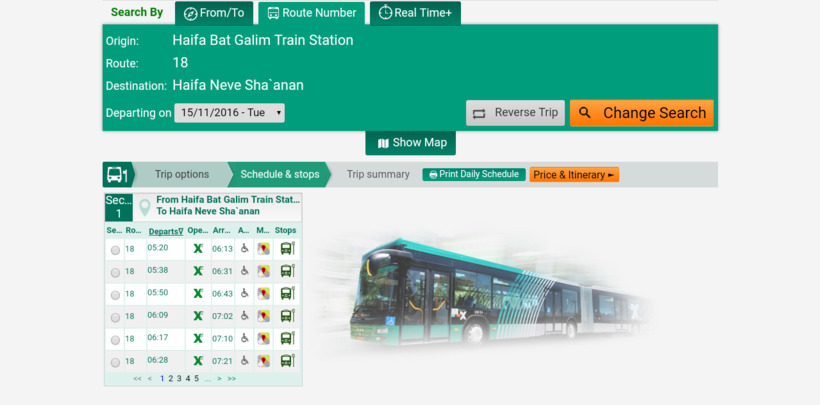Click the Change Search button
Viewport: 820px width, 405px height.
642,113
